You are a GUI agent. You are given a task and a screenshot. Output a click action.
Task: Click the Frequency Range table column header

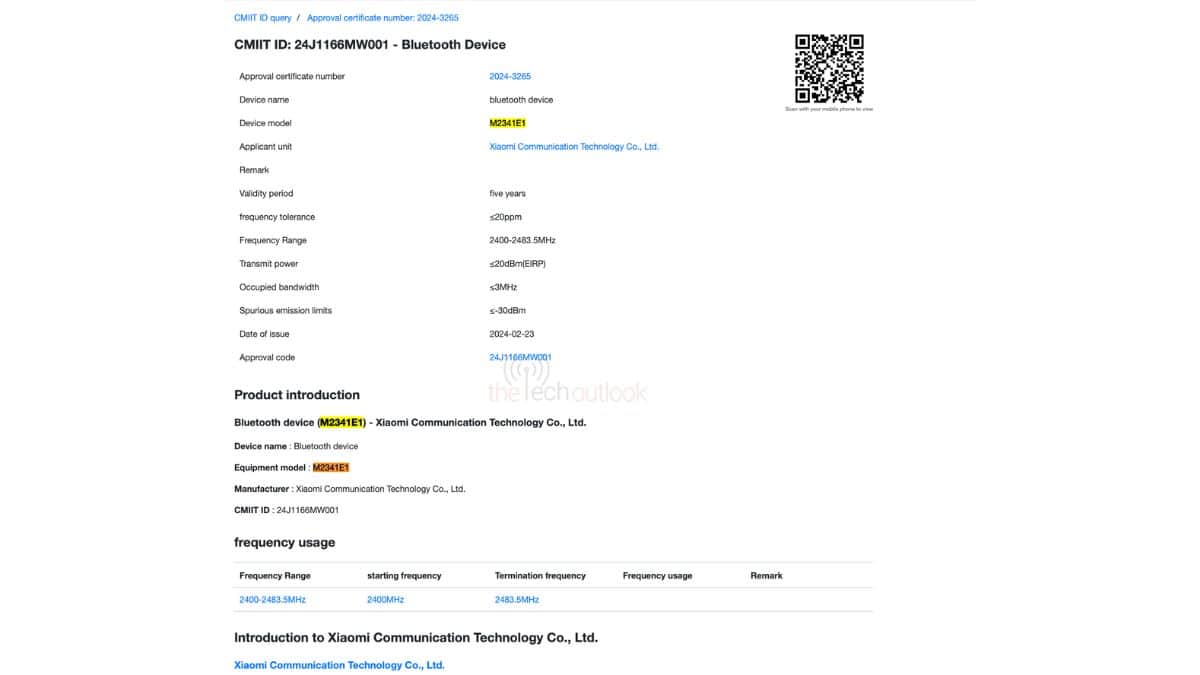[x=275, y=575]
